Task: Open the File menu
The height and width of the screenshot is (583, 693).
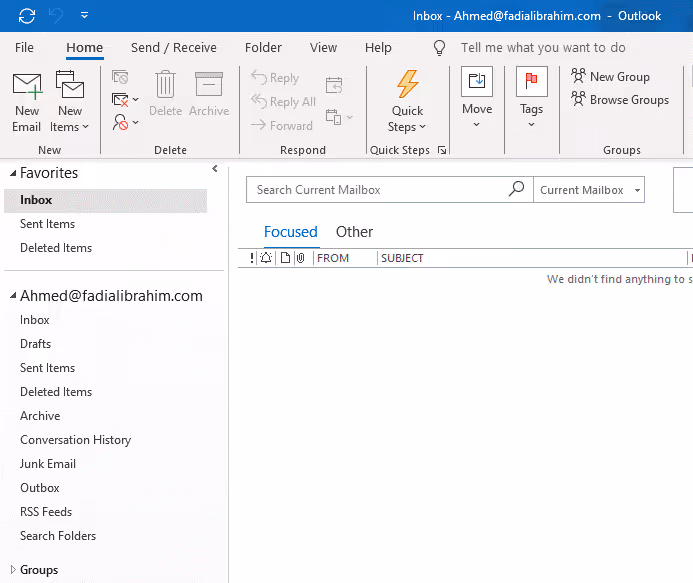Action: click(24, 47)
